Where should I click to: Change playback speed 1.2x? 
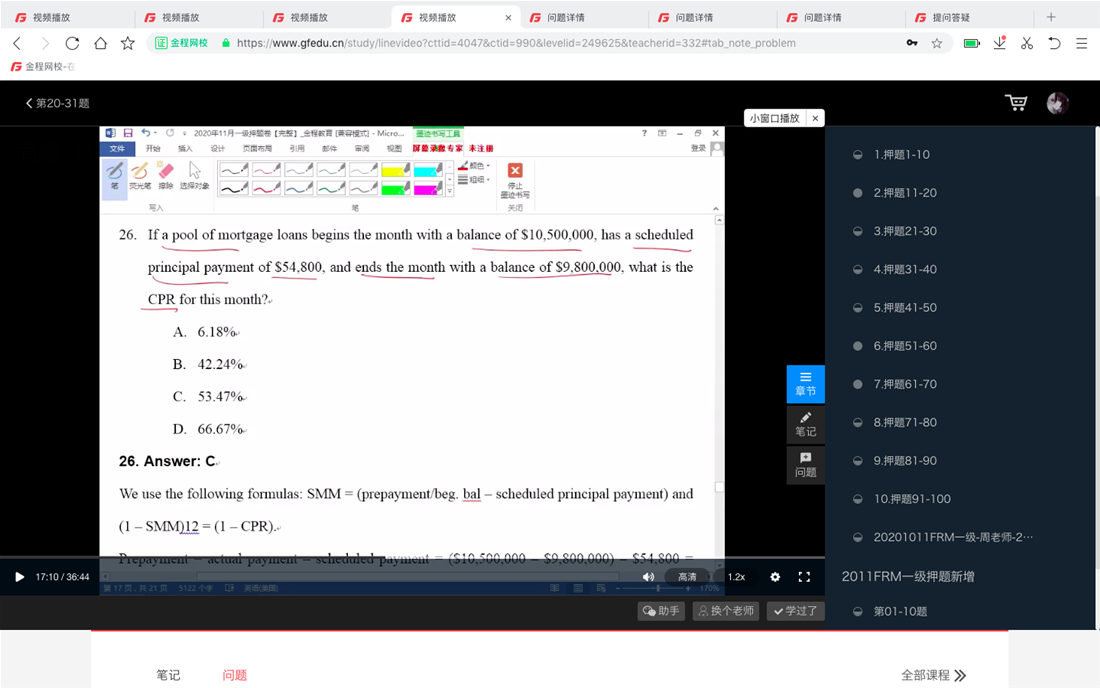[x=736, y=576]
